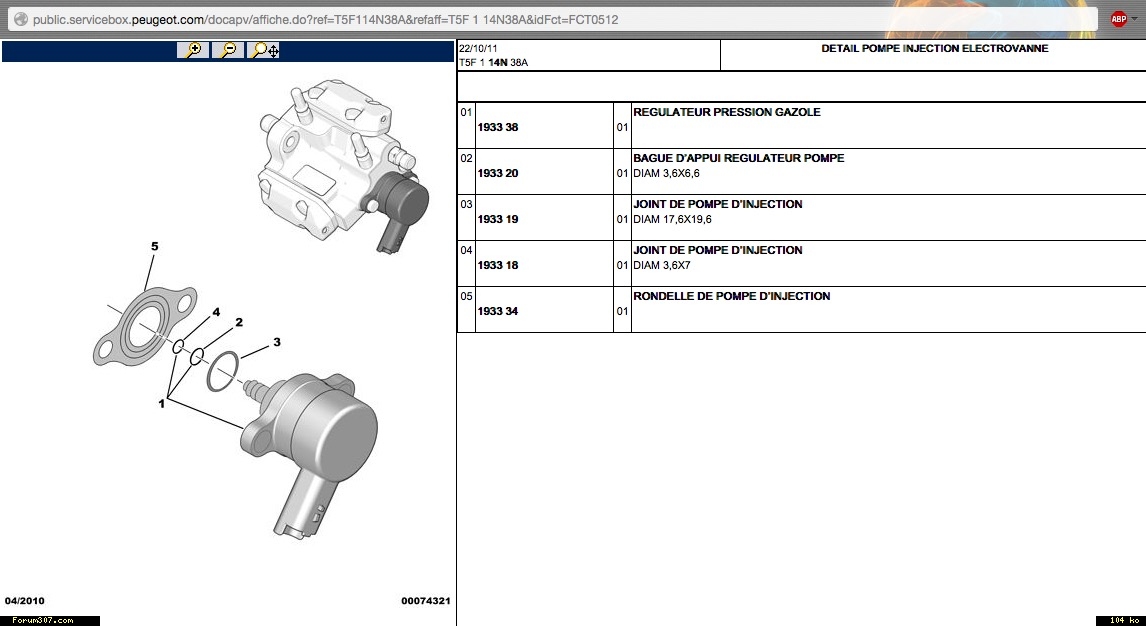Screen dimensions: 1146x626
Task: Select part number 1933 34
Action: pyautogui.click(x=498, y=311)
